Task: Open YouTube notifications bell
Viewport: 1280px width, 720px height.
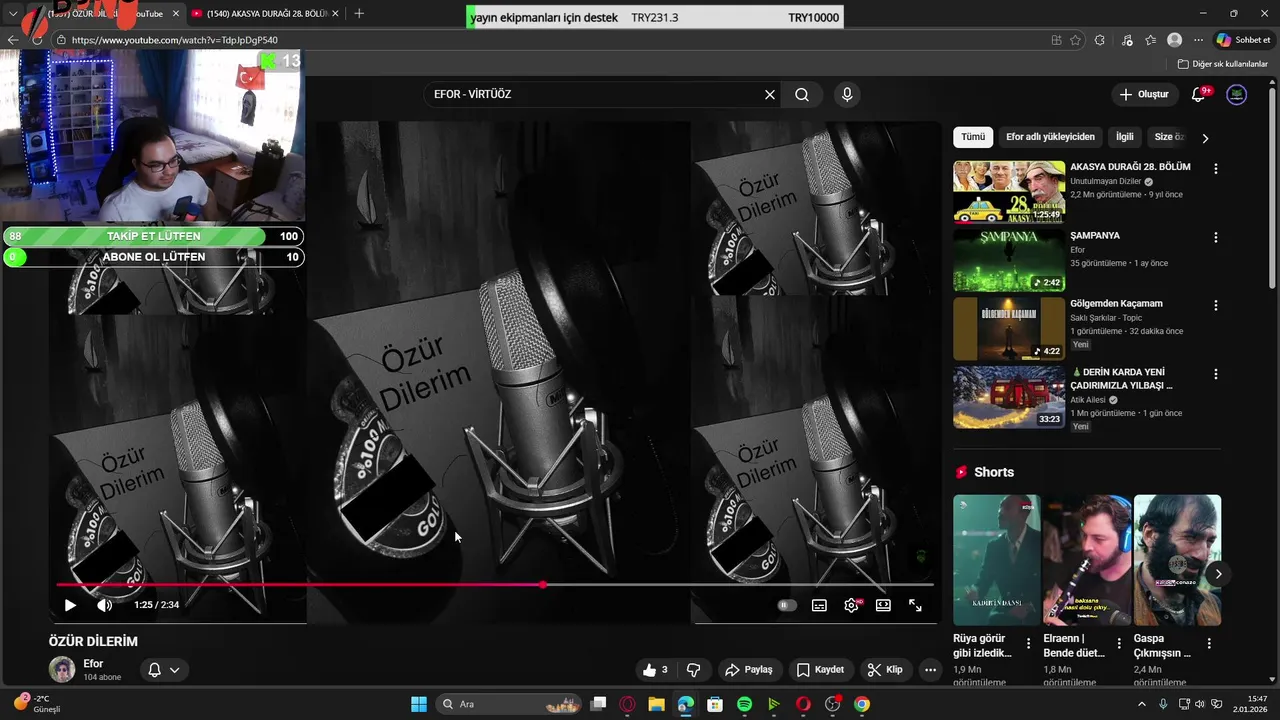Action: point(1199,95)
